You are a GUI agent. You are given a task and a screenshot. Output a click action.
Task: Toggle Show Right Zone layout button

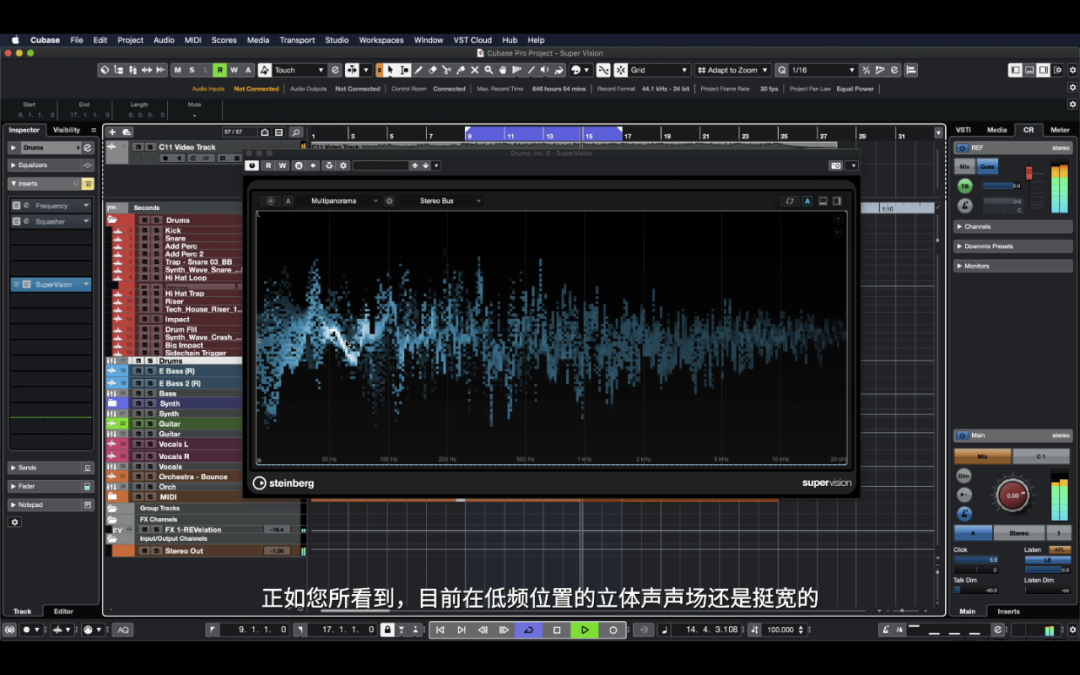tap(1043, 70)
